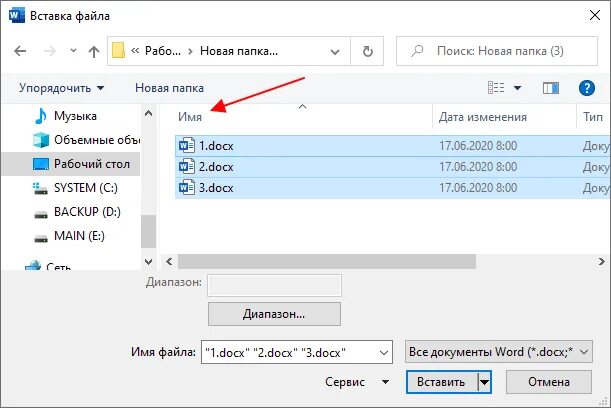Open SYSTEM (C:) drive
Viewport: 611px width, 408px height.
point(75,188)
